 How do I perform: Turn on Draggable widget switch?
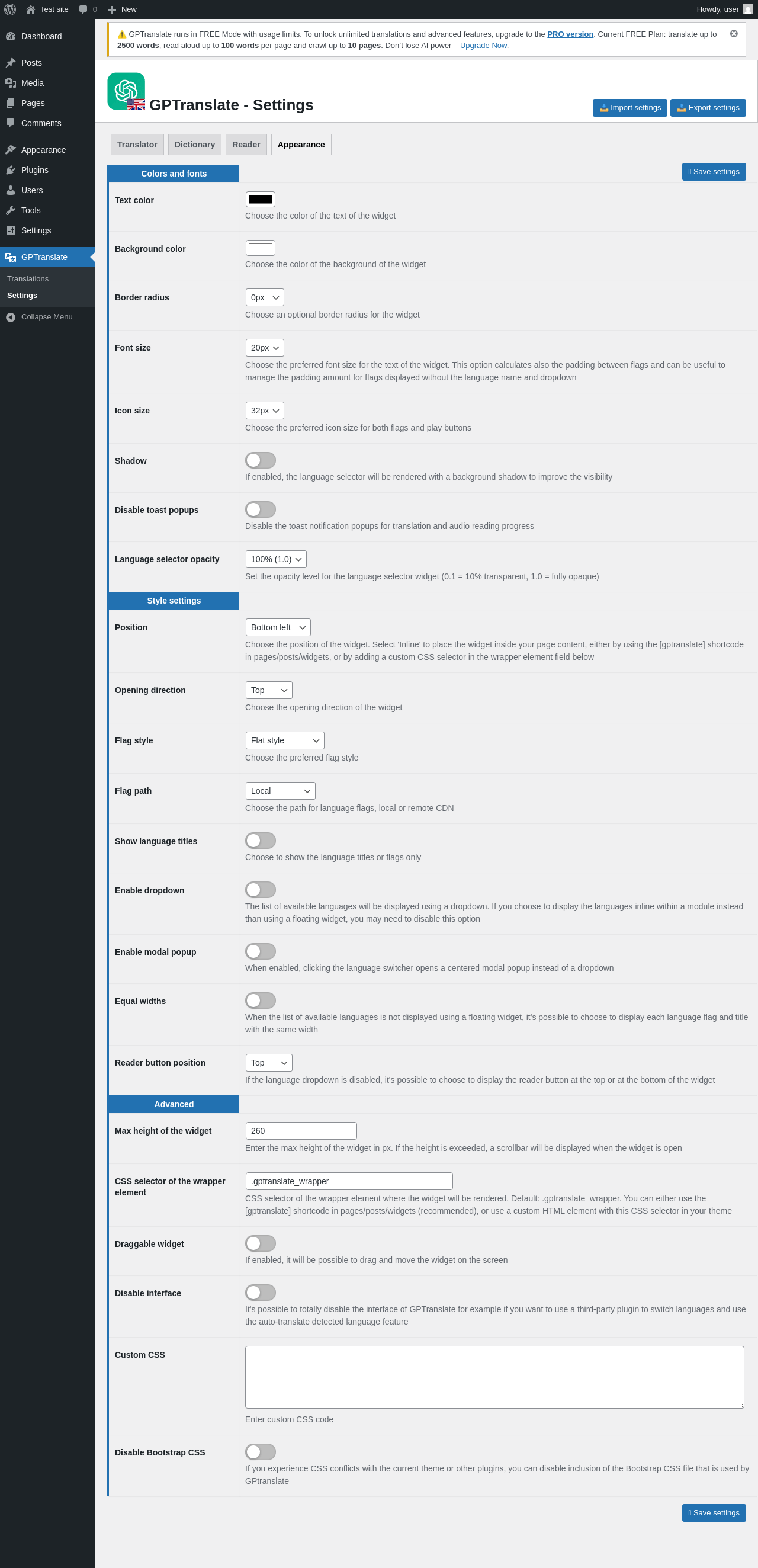click(x=261, y=1243)
